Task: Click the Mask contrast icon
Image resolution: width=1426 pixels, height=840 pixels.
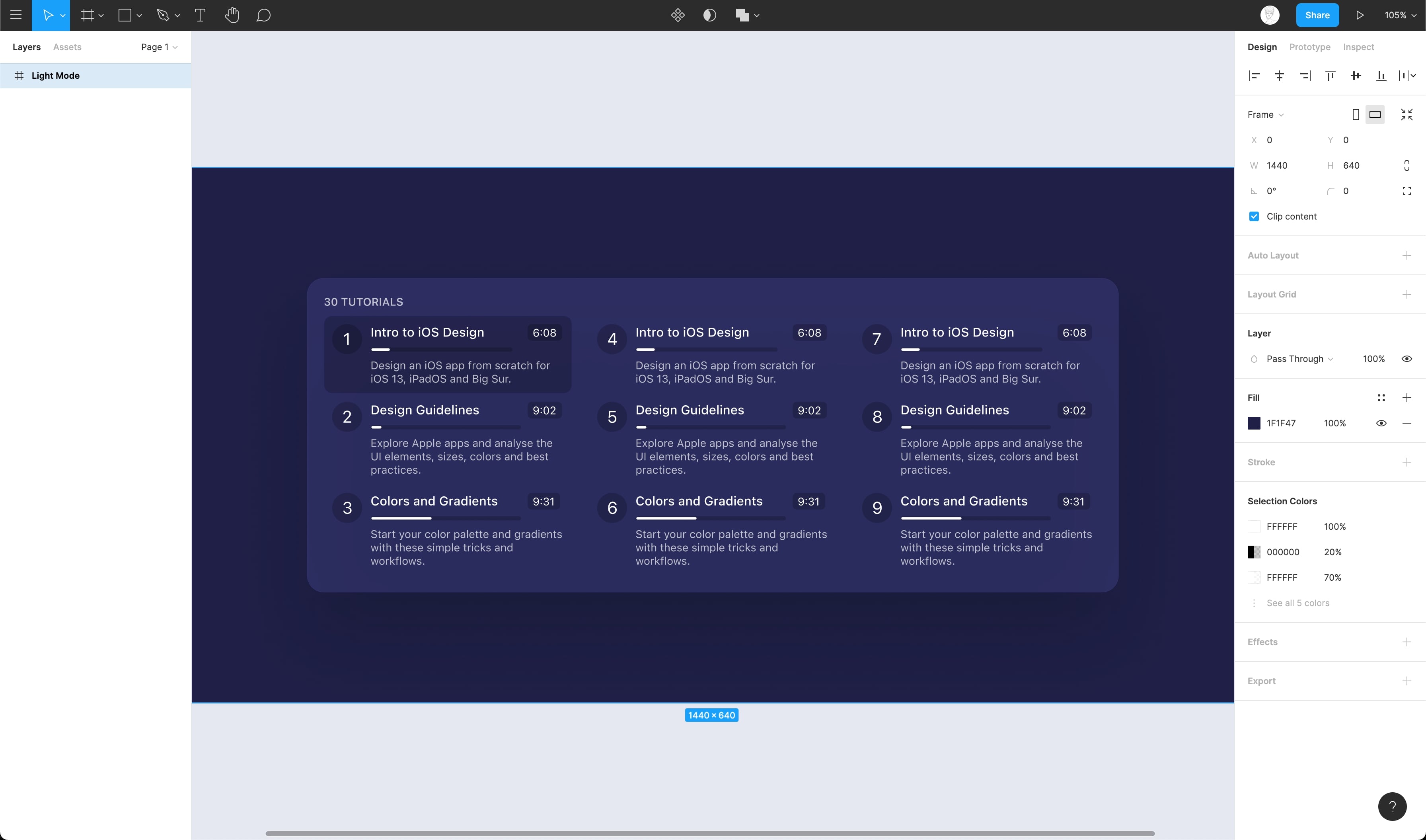Action: (x=709, y=15)
